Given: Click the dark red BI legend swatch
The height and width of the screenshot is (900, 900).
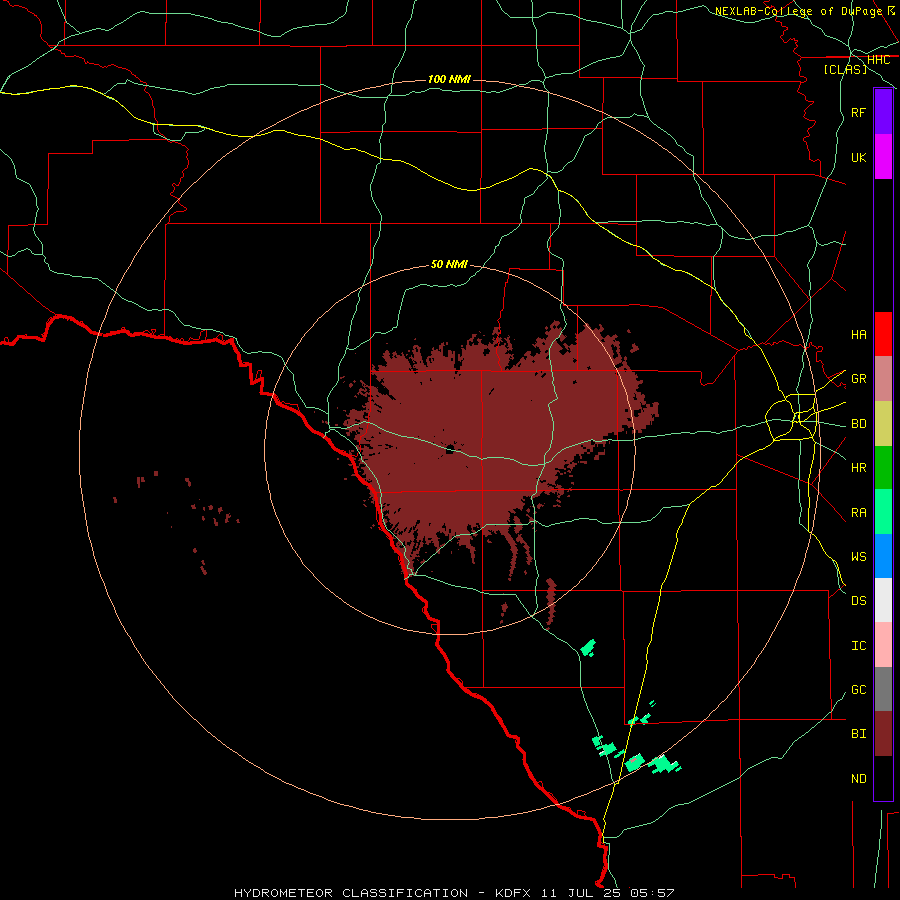Looking at the screenshot, I should [883, 734].
